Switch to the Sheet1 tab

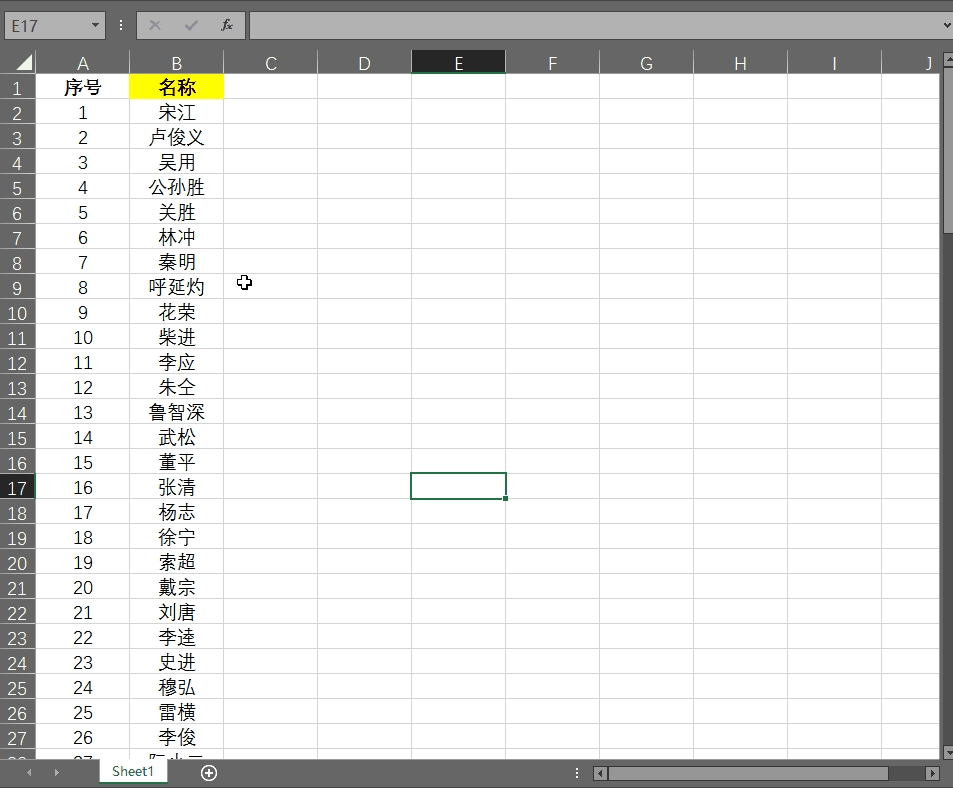click(133, 772)
